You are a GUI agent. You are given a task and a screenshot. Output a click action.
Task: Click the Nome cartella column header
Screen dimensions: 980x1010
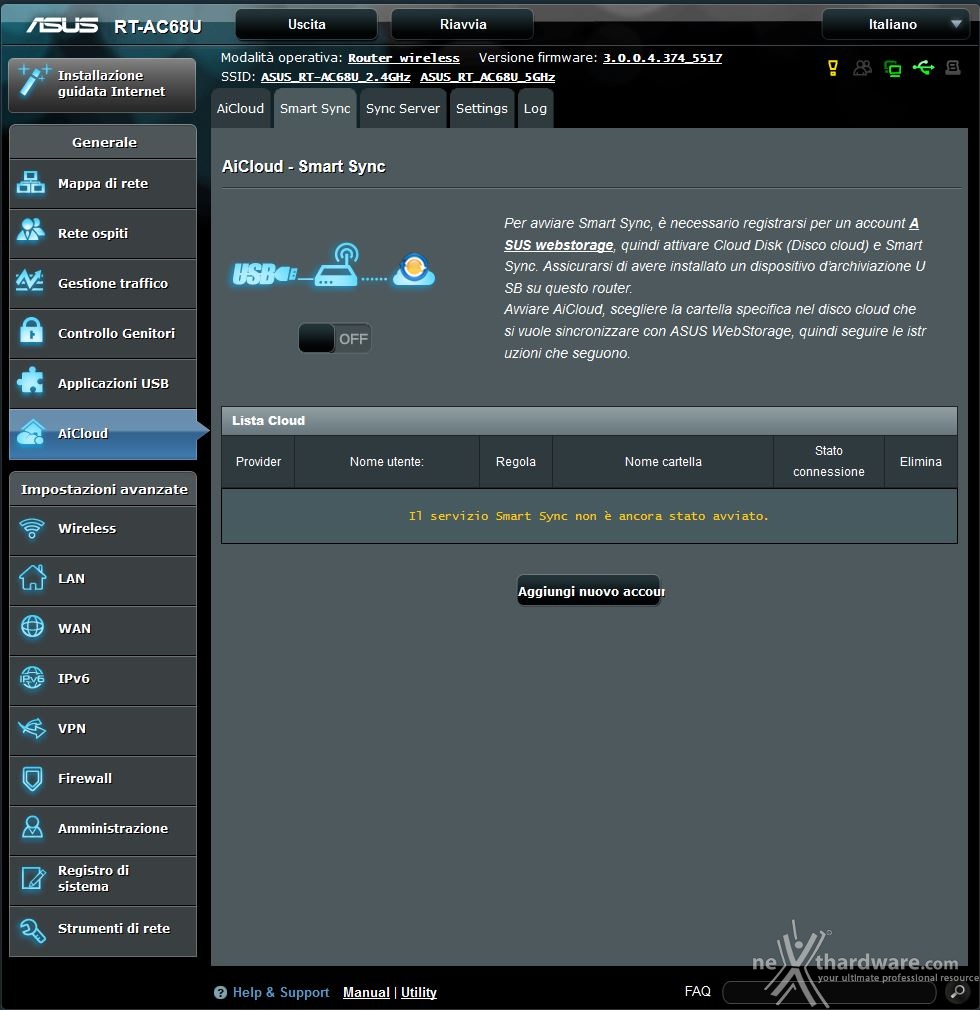point(663,462)
